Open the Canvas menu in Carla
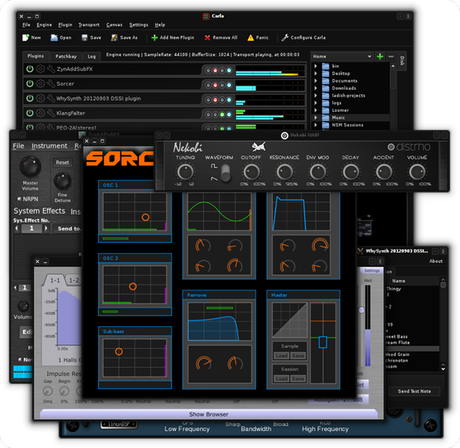This screenshot has width=460, height=448. tap(114, 25)
